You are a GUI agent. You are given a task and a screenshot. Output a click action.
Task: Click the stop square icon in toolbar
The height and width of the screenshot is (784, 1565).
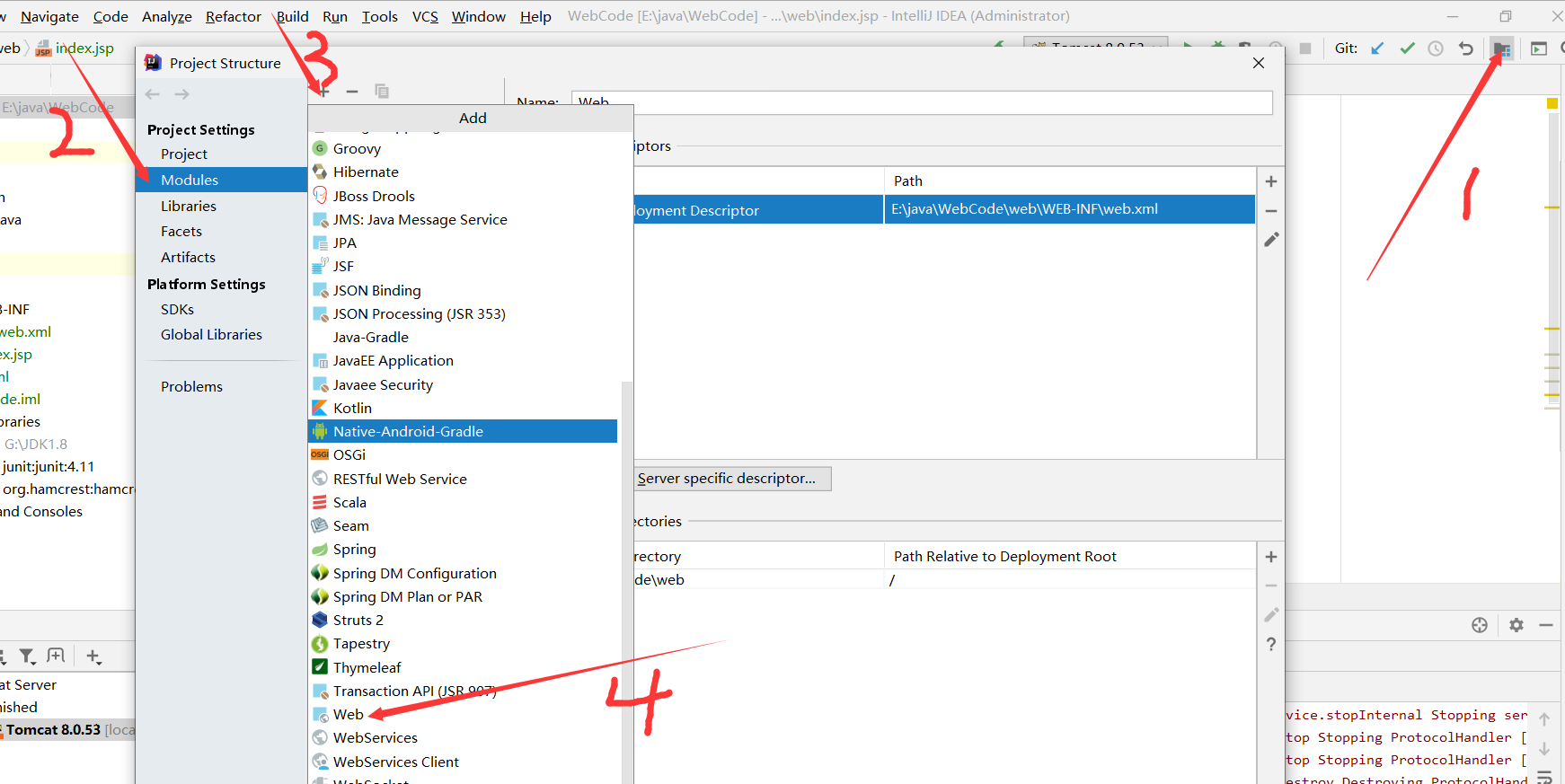pos(1305,48)
